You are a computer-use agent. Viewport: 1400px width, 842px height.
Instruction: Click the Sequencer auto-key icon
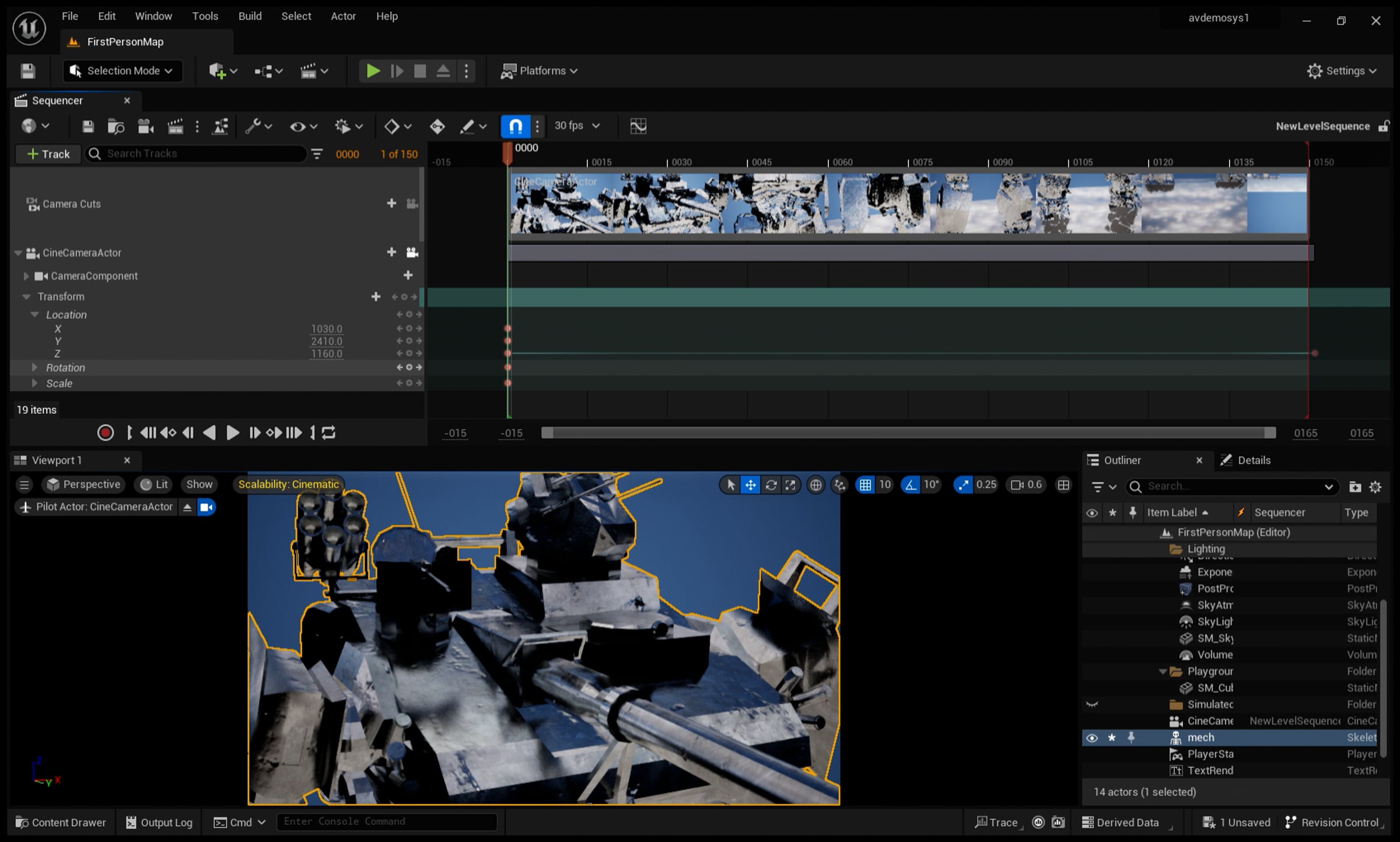point(437,126)
